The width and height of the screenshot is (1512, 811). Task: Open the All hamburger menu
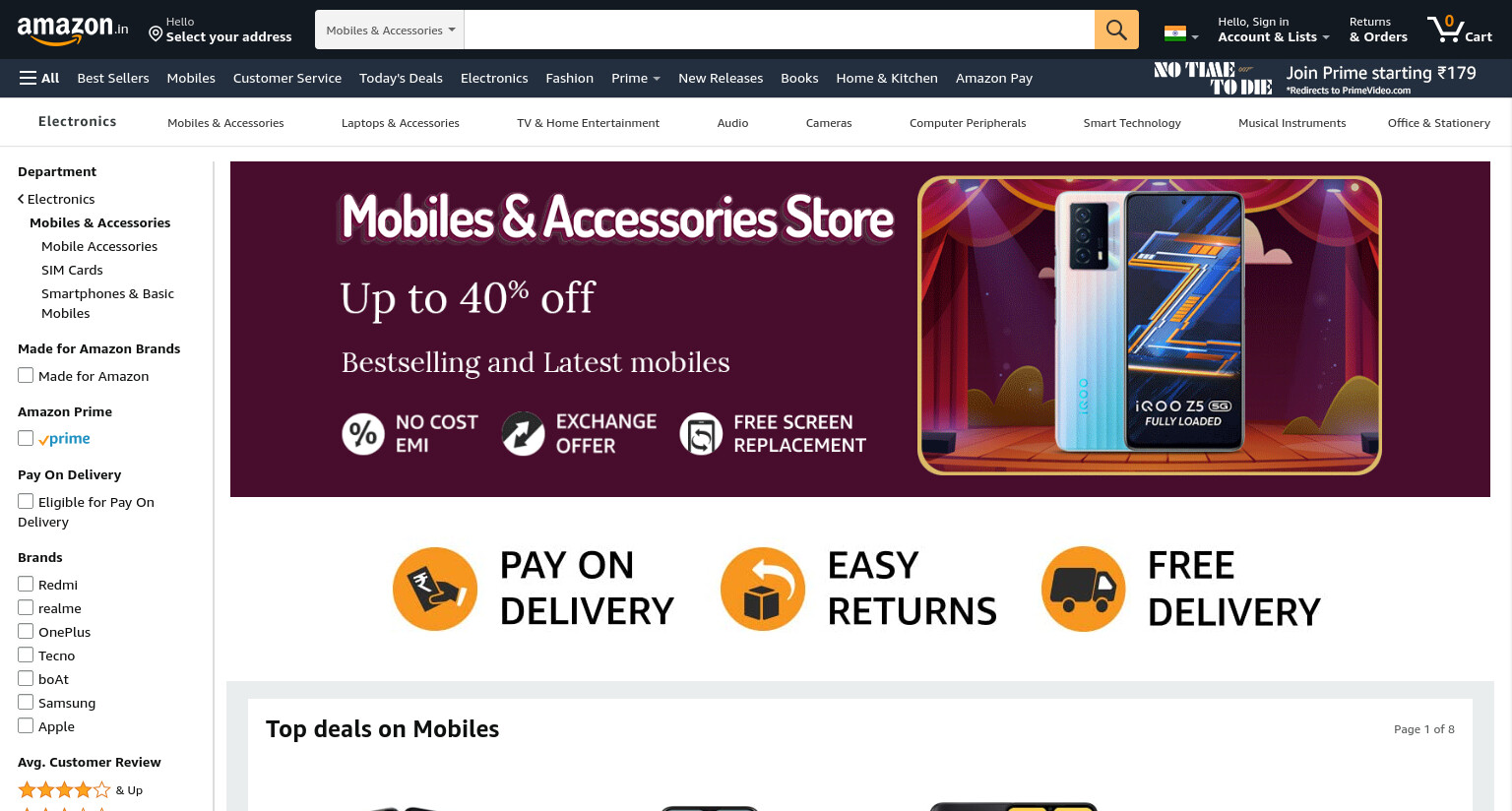point(39,78)
